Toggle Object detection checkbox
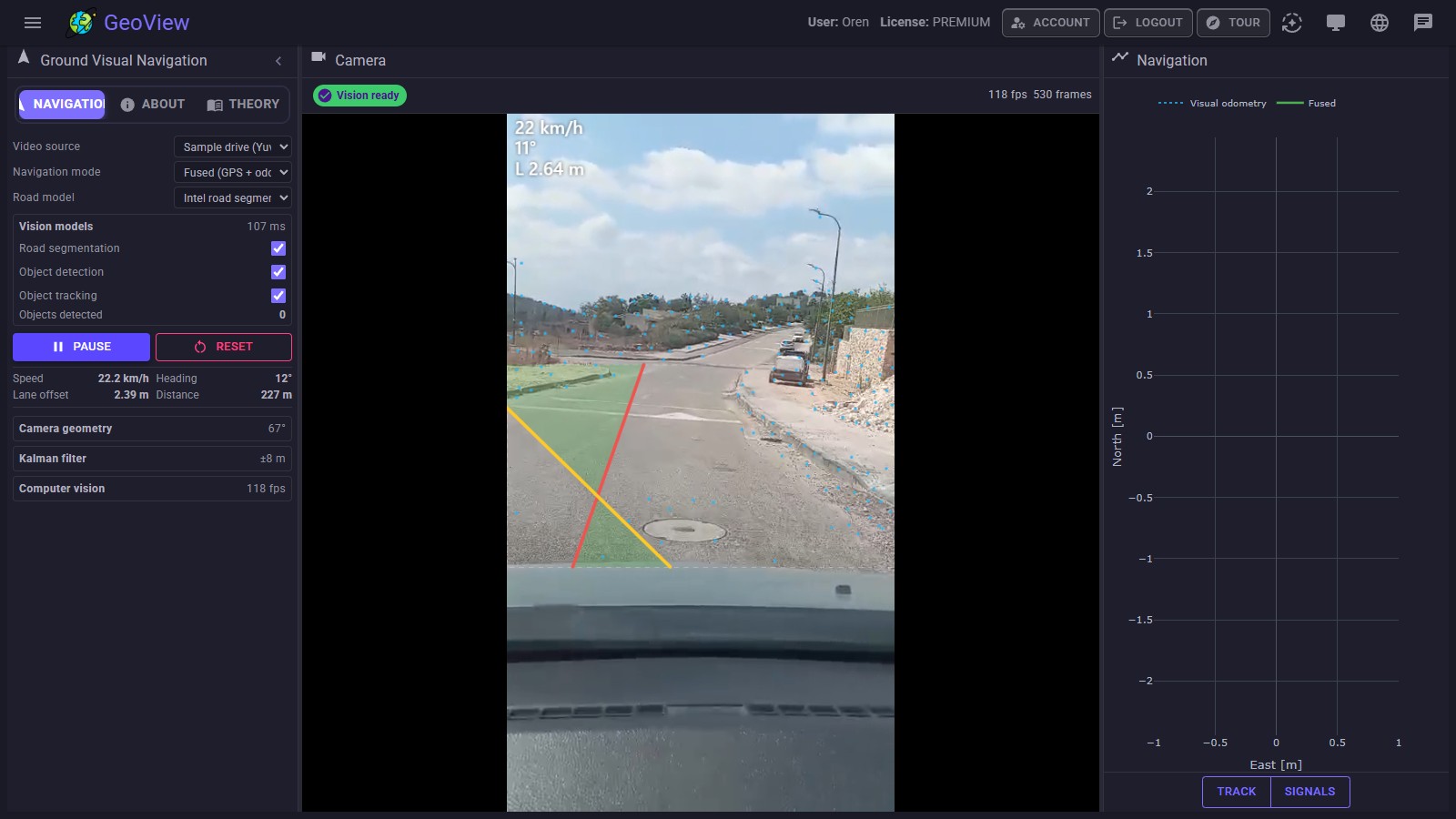 (278, 272)
